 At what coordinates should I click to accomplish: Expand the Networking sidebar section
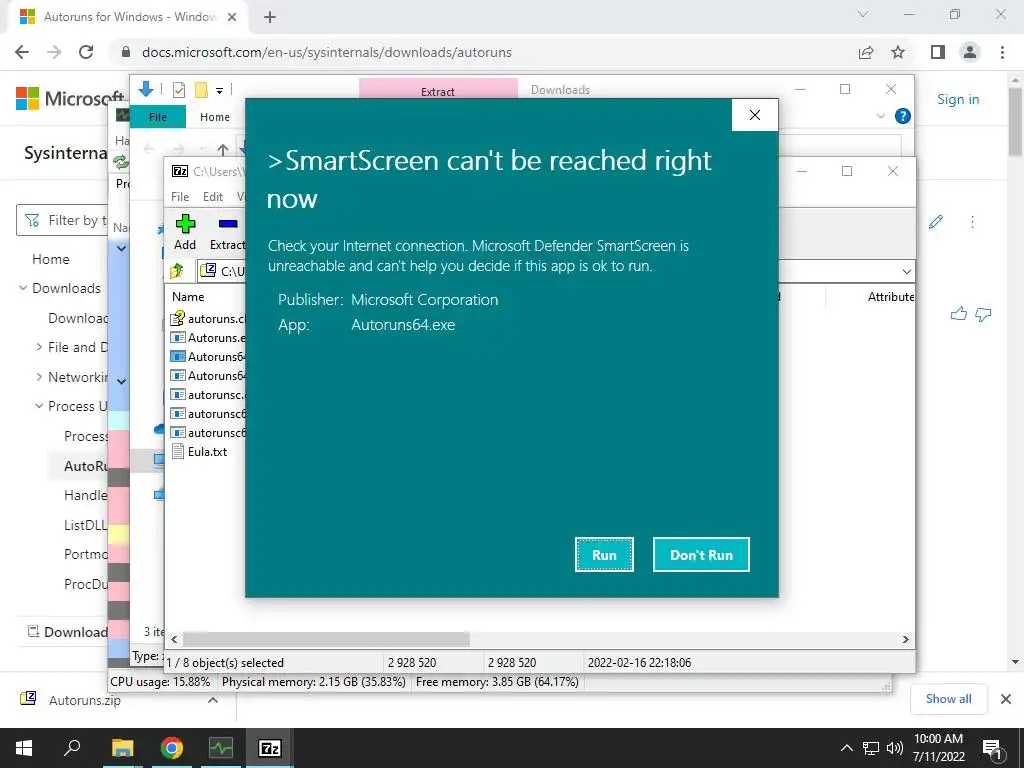[39, 377]
